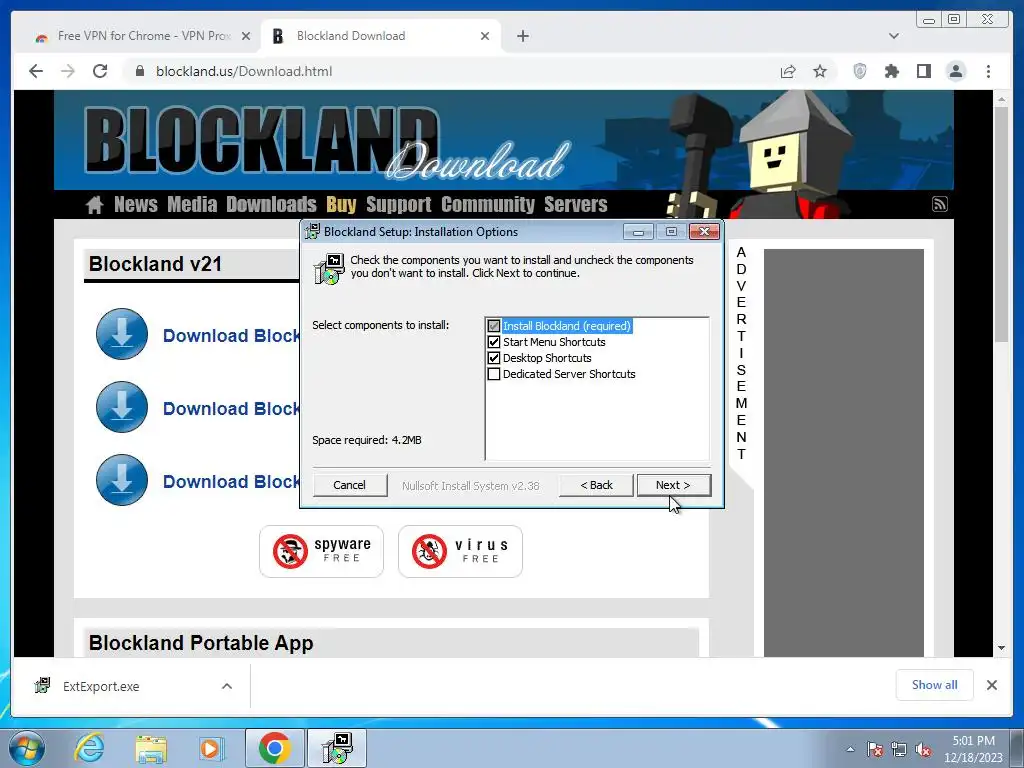Screen dimensions: 1024x768
Task: Click the first blue download arrow icon
Action: pyautogui.click(x=122, y=334)
